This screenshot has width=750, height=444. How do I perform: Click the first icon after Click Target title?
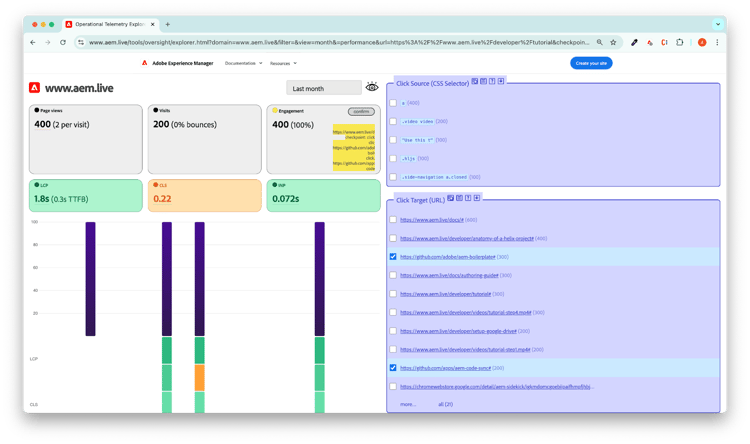tap(451, 198)
